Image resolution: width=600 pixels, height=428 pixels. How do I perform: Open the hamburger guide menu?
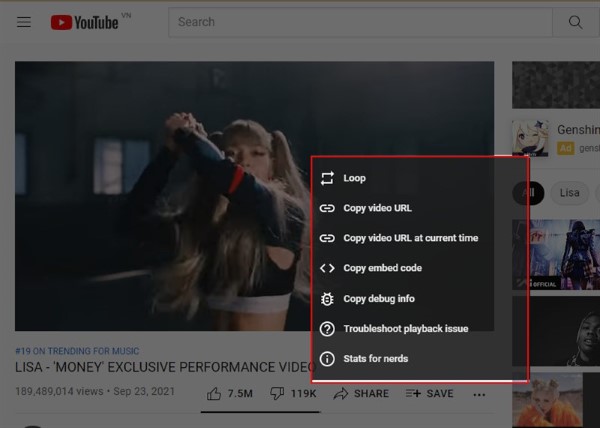coord(24,22)
